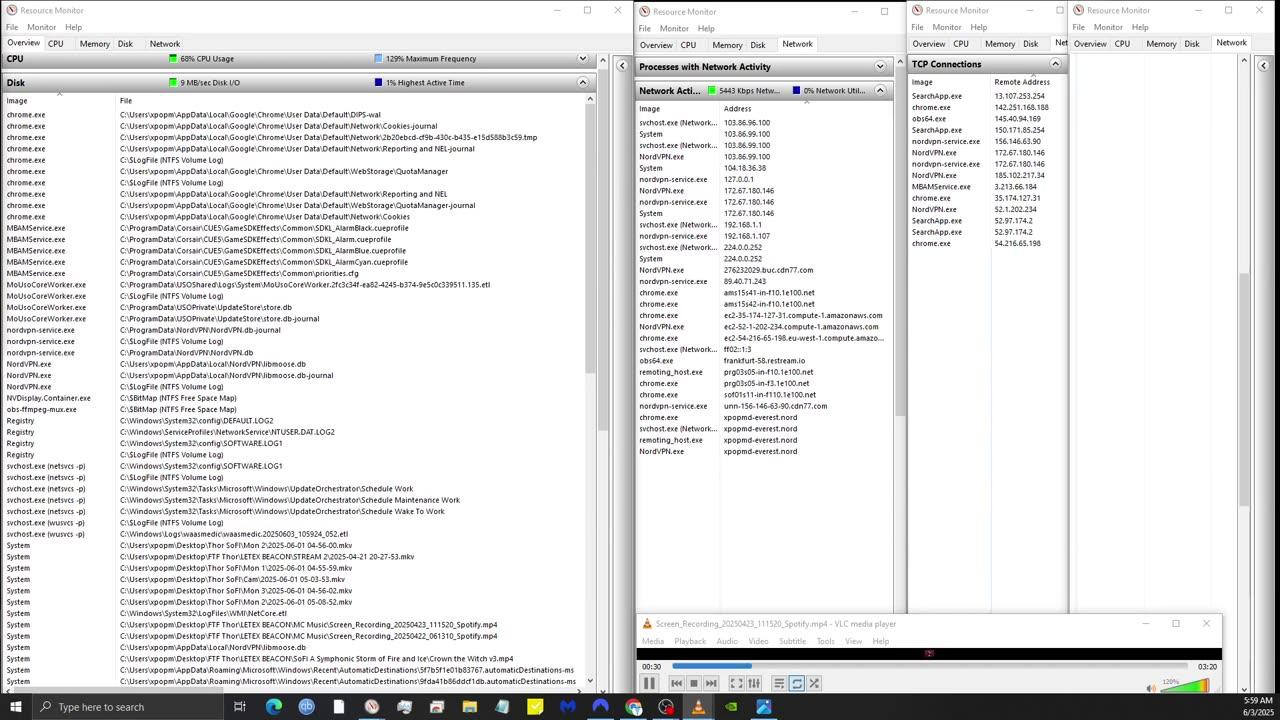Open VLC Audio menu
This screenshot has height=720, width=1280.
point(727,641)
